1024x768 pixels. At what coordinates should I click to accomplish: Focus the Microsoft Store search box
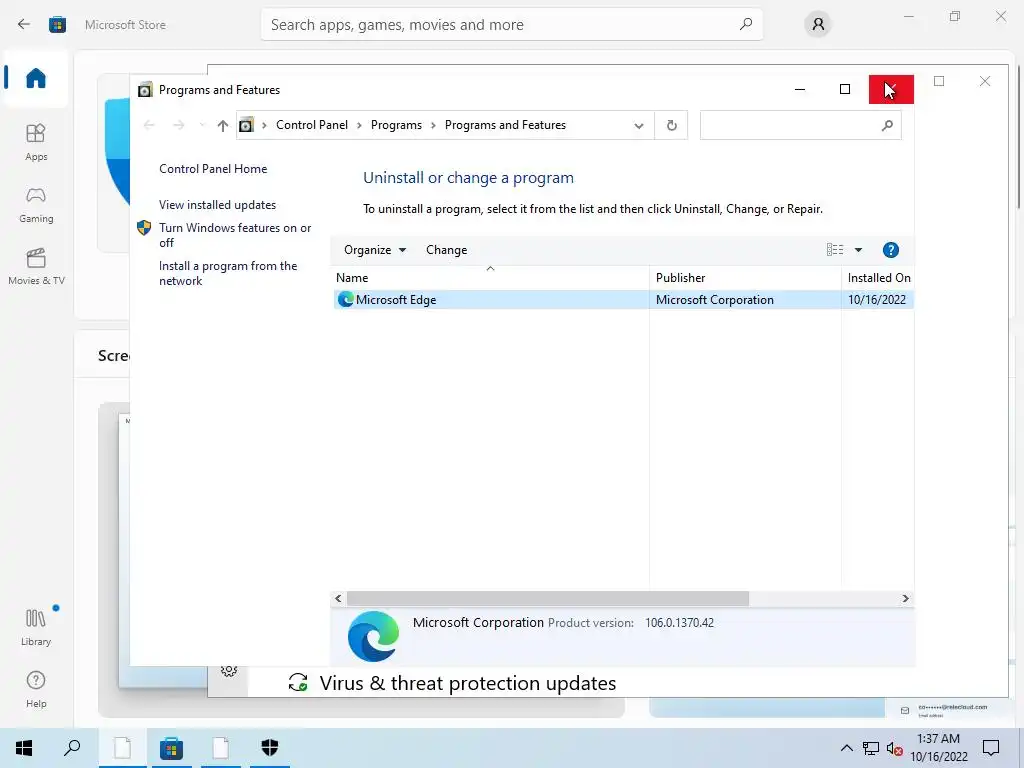511,25
